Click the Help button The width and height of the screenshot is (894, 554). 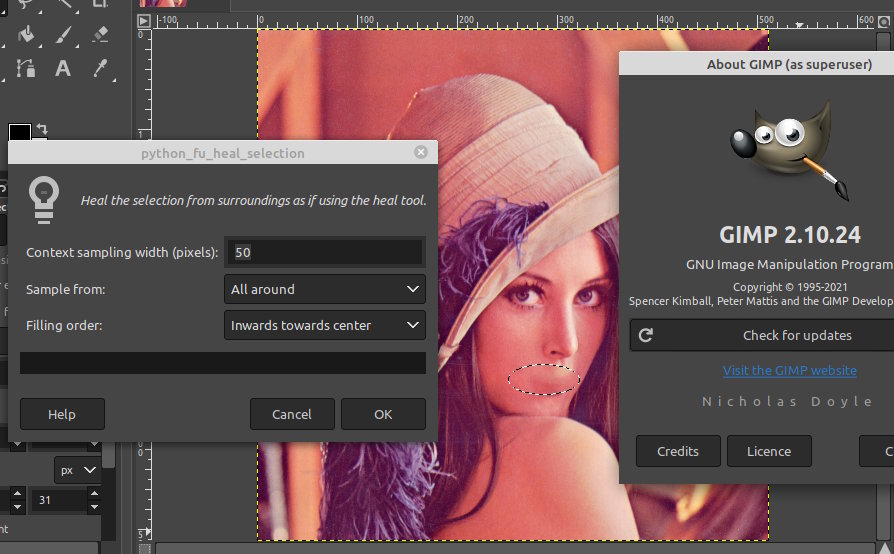coord(62,414)
